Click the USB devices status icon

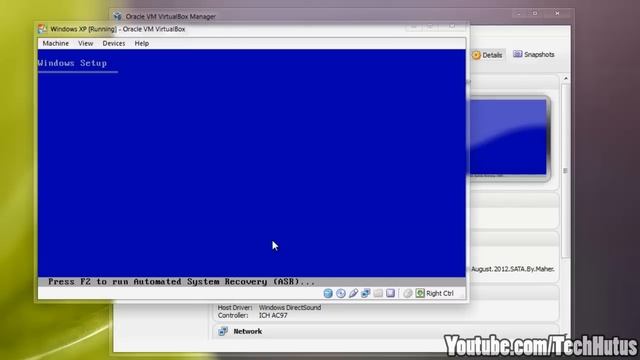(x=353, y=293)
